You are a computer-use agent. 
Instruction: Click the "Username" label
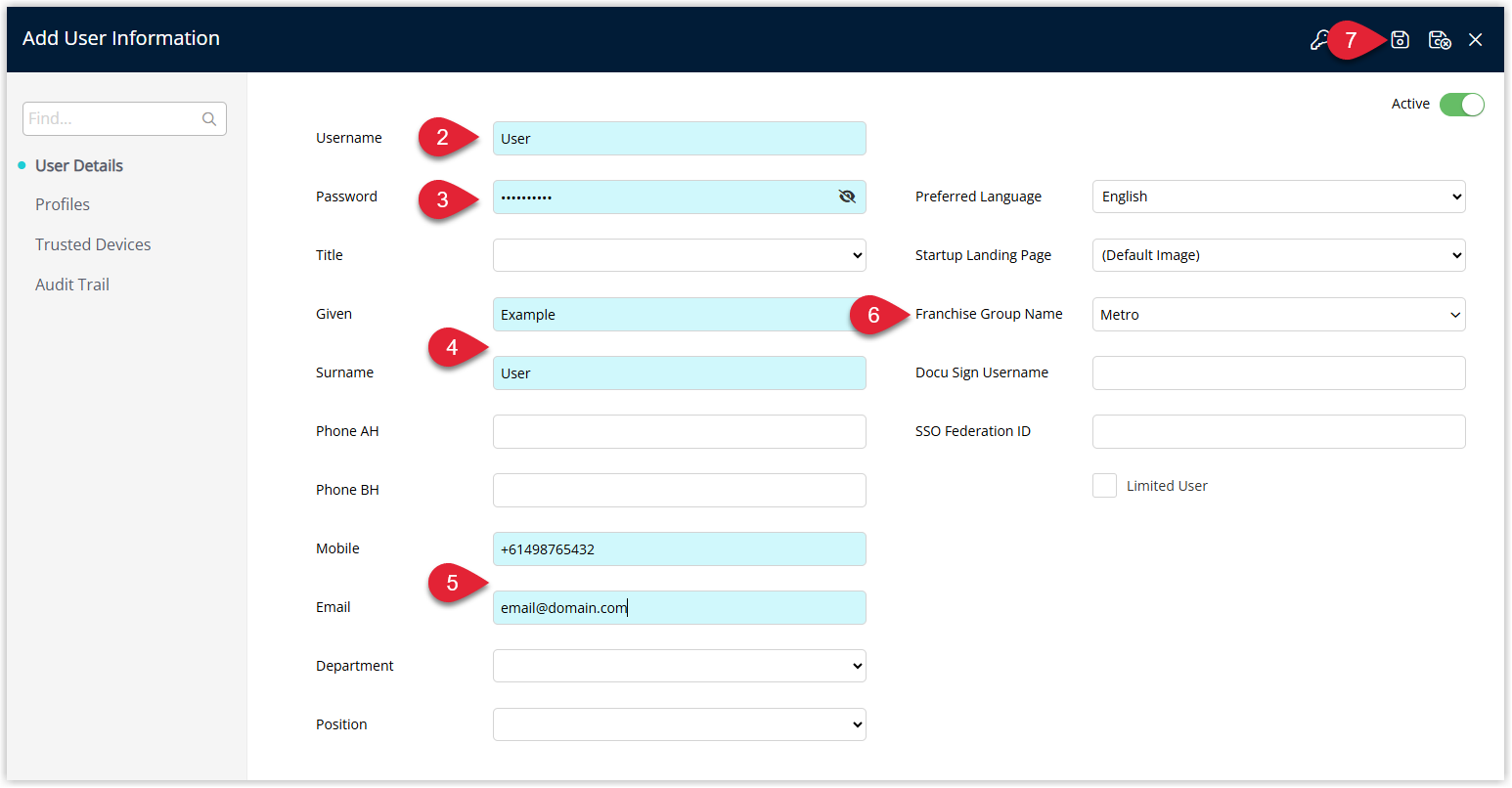(349, 138)
